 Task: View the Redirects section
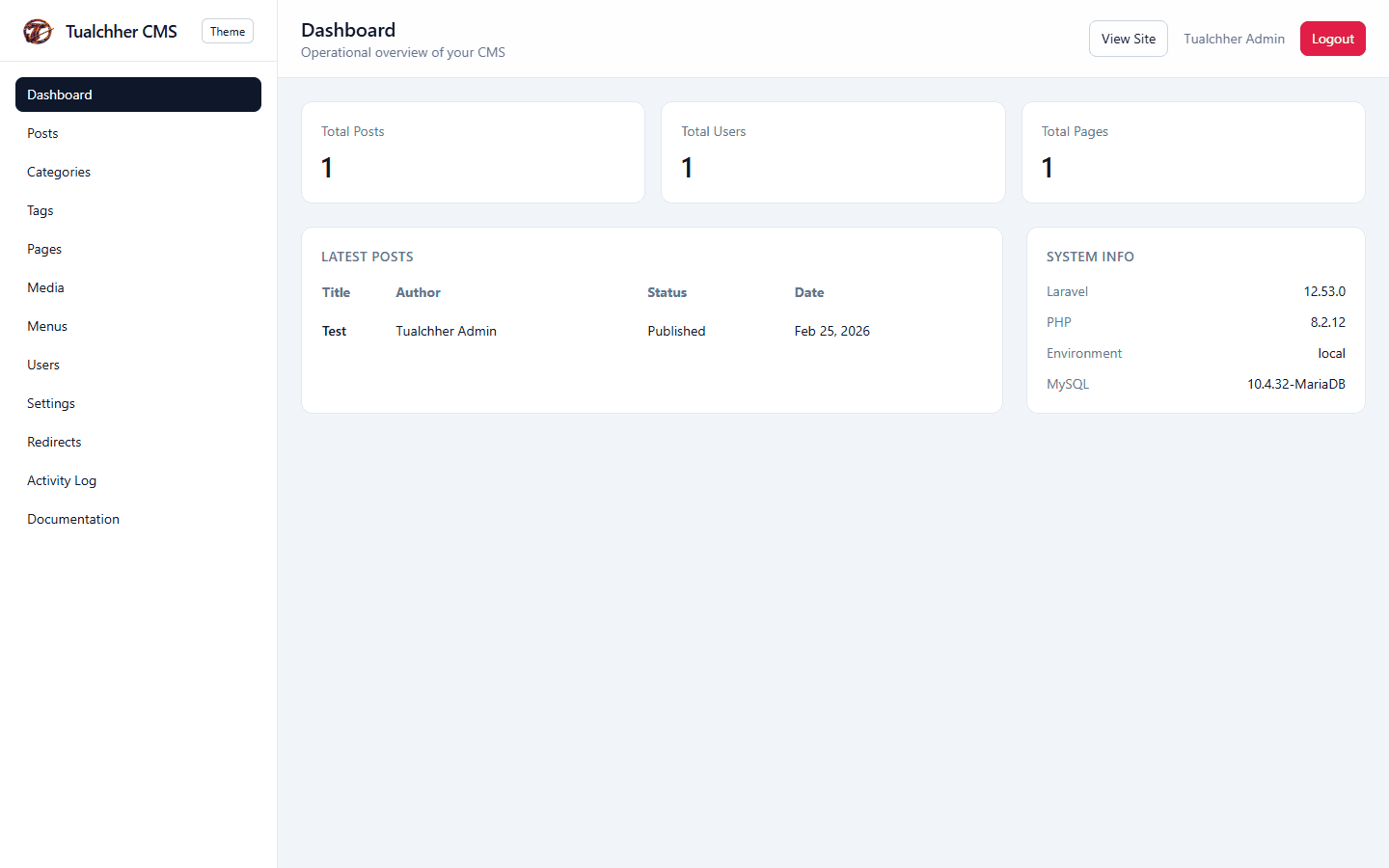coord(54,442)
